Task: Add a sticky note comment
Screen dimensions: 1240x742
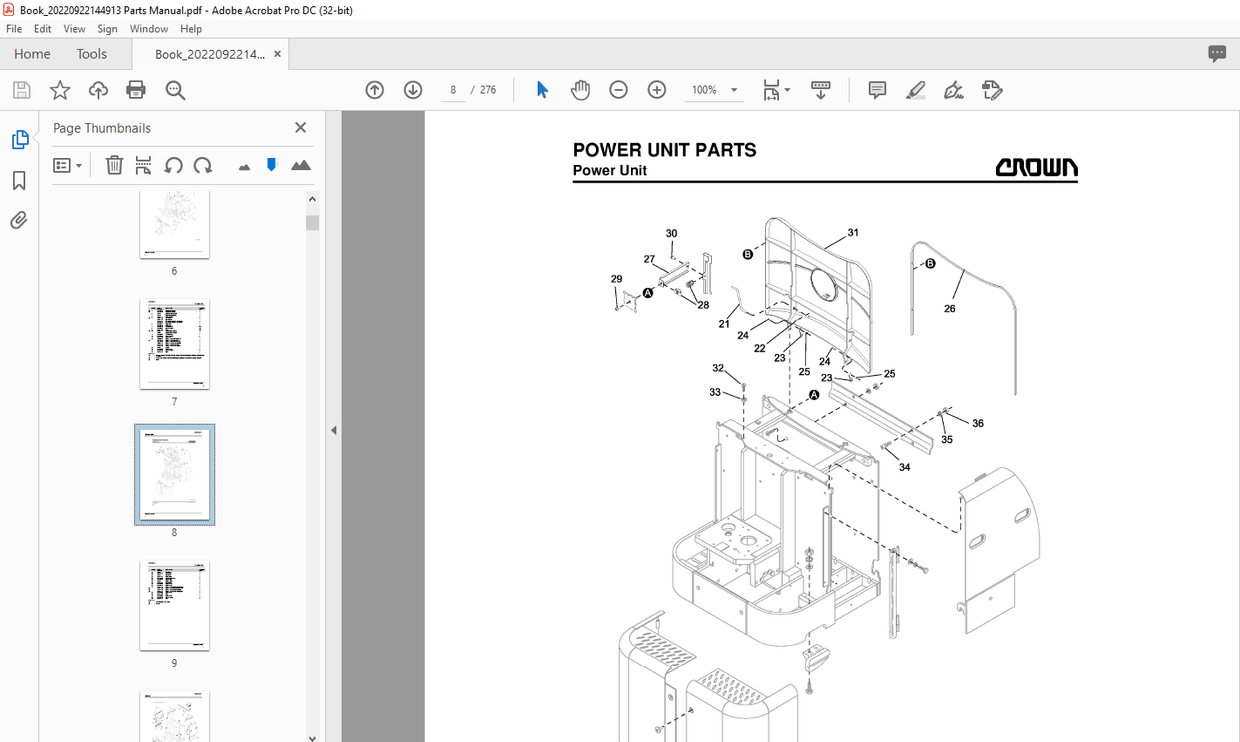Action: (x=877, y=90)
